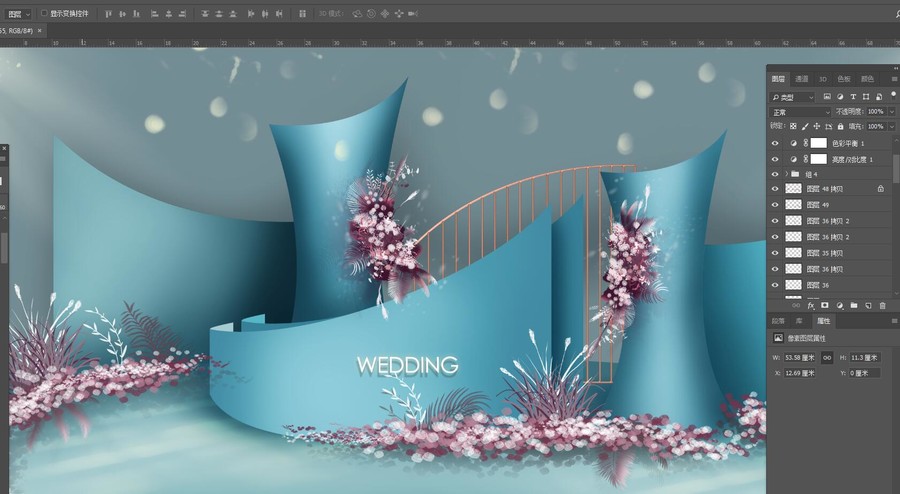
Task: Open the 图层 auto-select dropdown in options bar
Action: [18, 14]
